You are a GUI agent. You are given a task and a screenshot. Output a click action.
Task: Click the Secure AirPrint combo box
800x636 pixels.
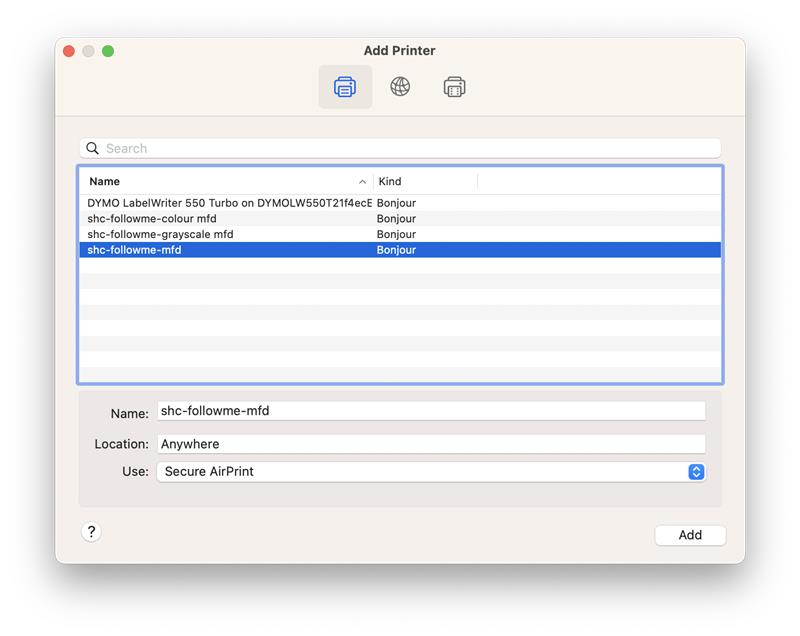(420, 472)
